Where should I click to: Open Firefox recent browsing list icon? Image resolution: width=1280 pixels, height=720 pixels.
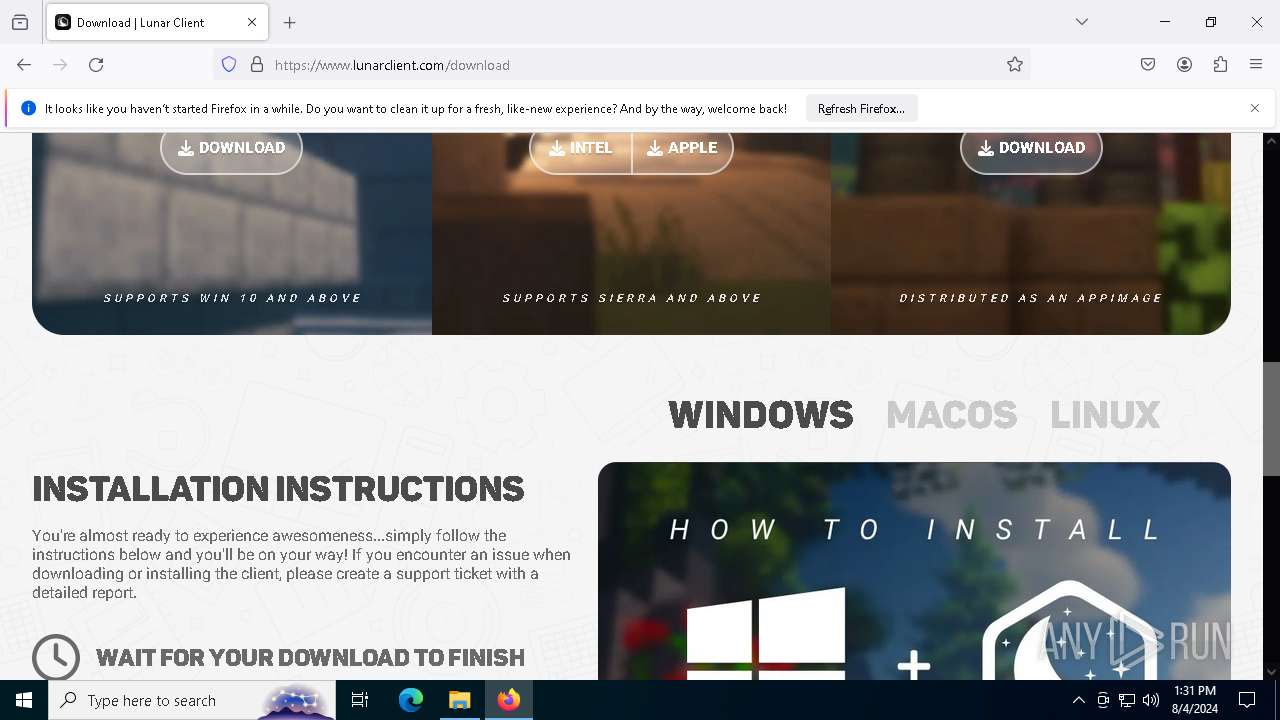point(20,22)
